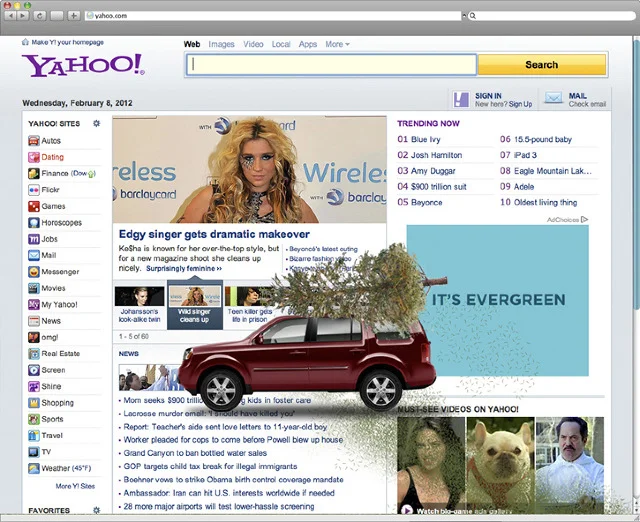The width and height of the screenshot is (640, 522).
Task: Open the Movies clapperboard icon
Action: [x=34, y=288]
